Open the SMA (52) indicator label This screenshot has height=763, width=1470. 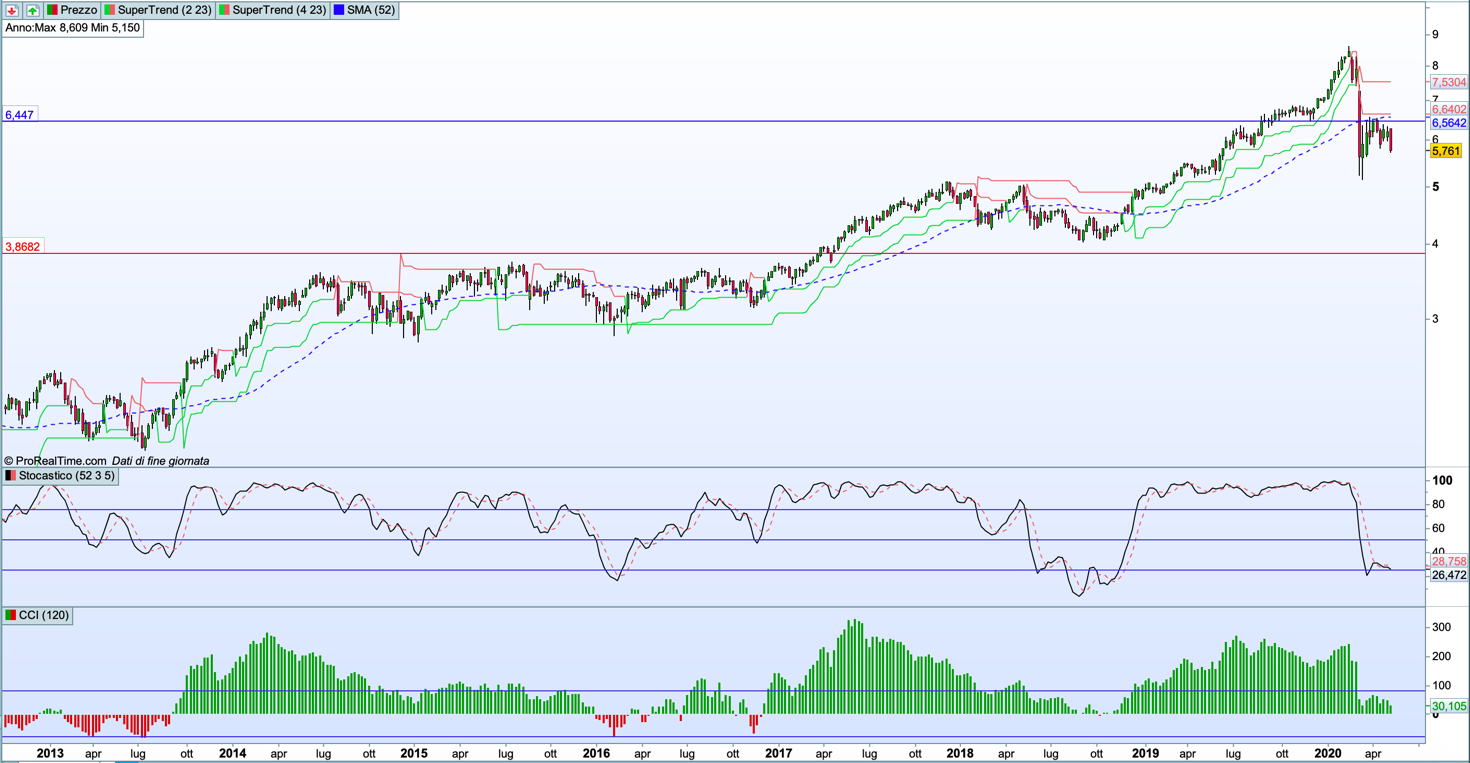tap(365, 10)
